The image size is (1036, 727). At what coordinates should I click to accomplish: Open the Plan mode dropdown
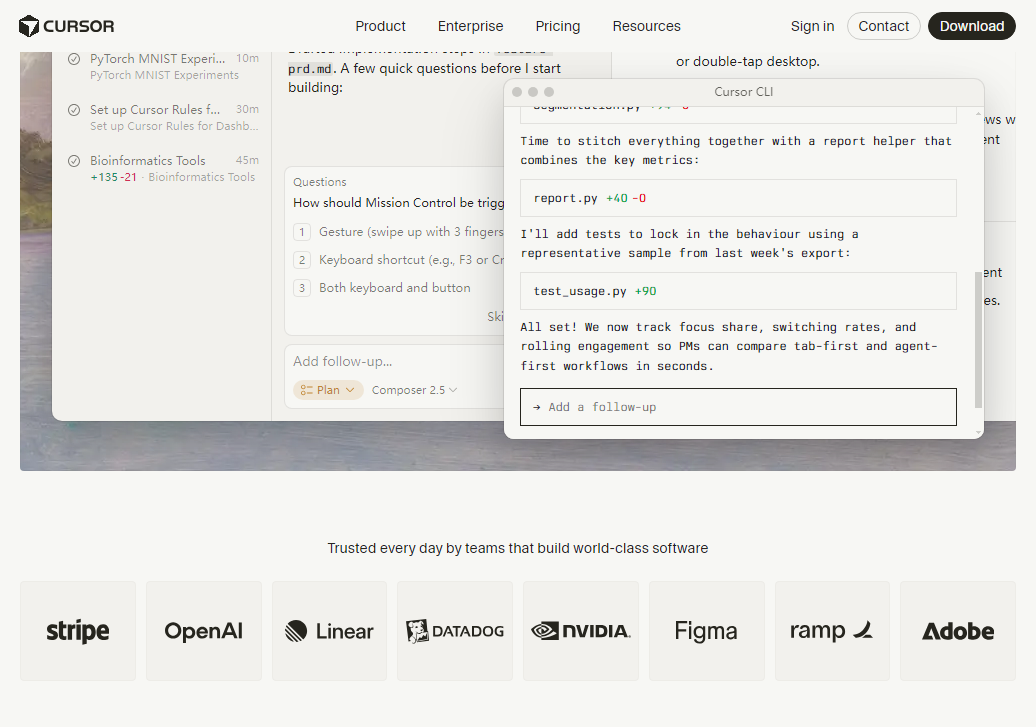(328, 390)
